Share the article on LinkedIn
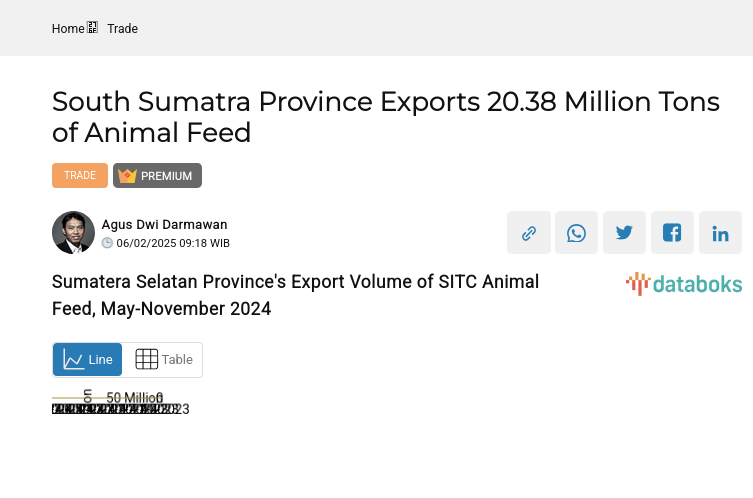 click(721, 233)
